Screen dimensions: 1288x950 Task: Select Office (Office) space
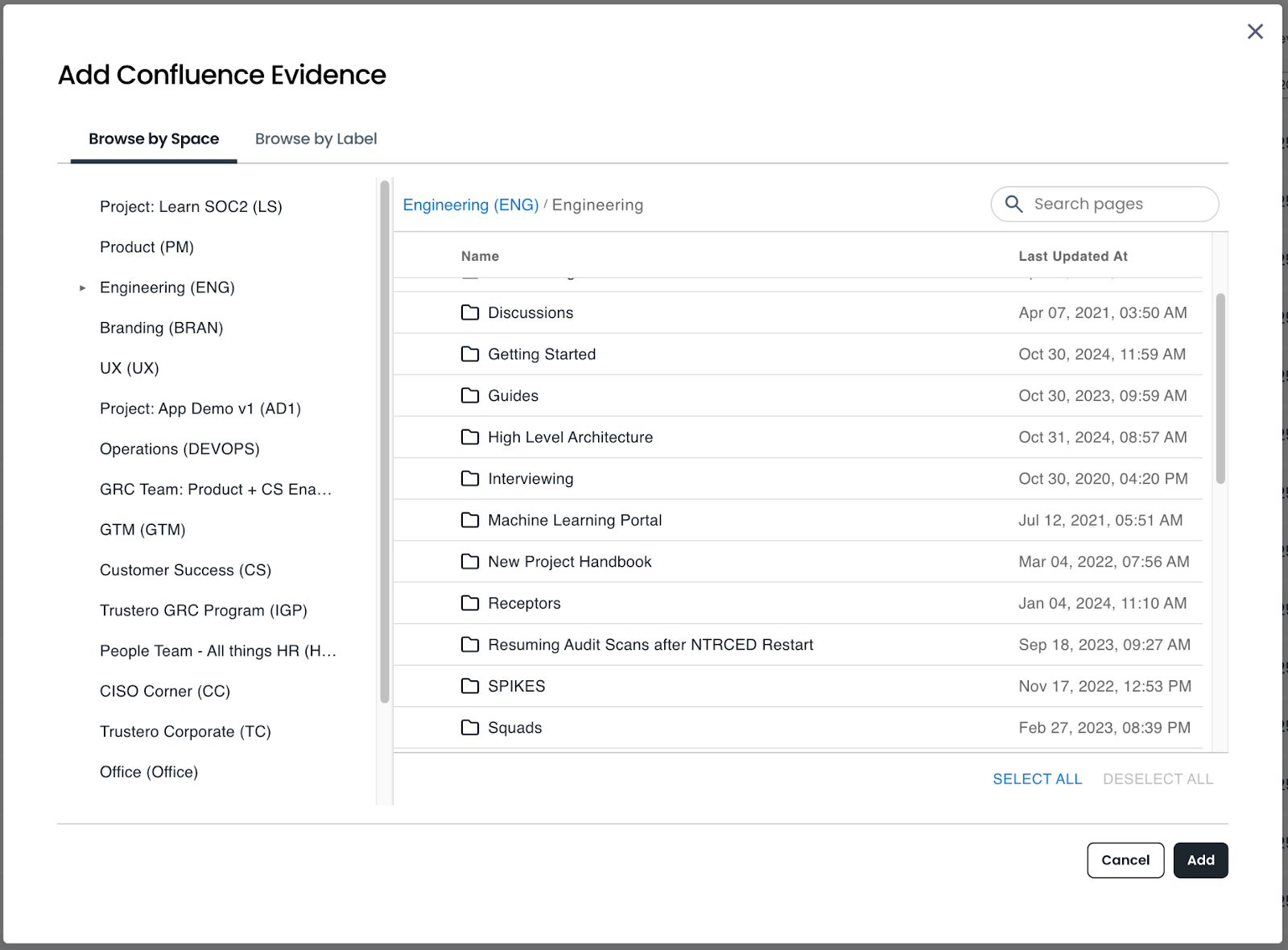149,771
